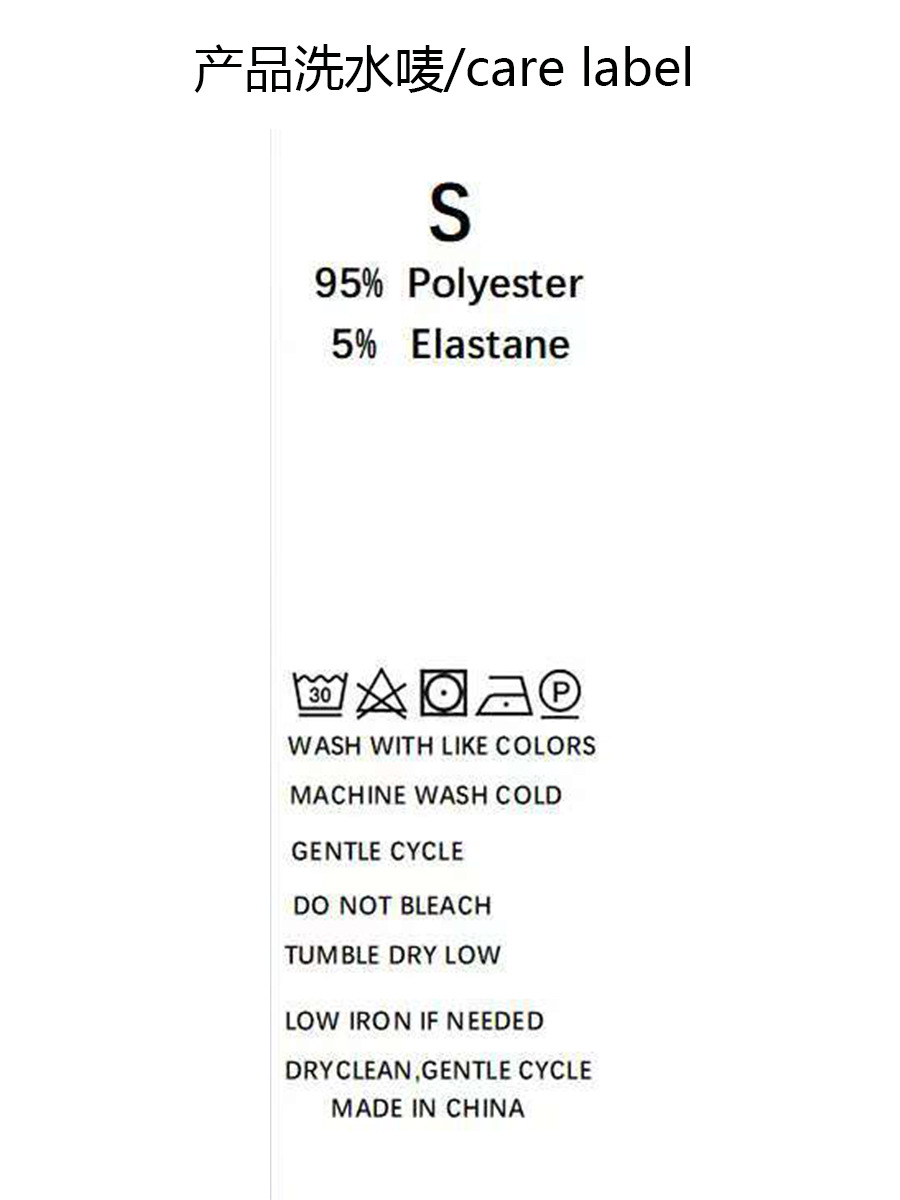
Task: Select the tumble dry square symbol
Action: [x=442, y=692]
